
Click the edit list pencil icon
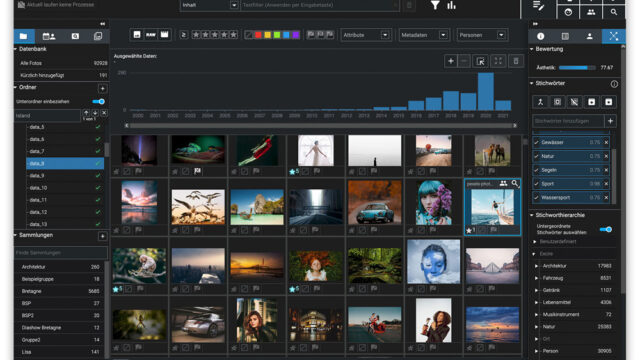coord(538,6)
